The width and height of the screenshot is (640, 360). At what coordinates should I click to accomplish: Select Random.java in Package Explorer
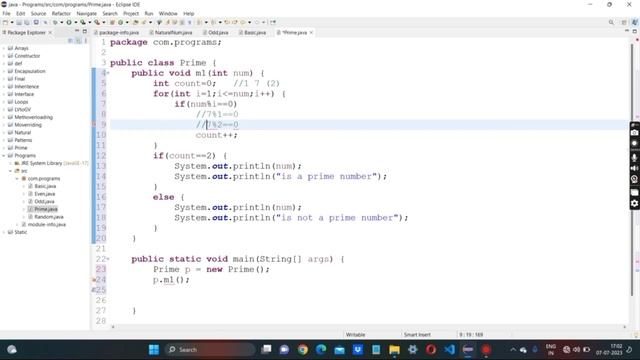[46, 217]
